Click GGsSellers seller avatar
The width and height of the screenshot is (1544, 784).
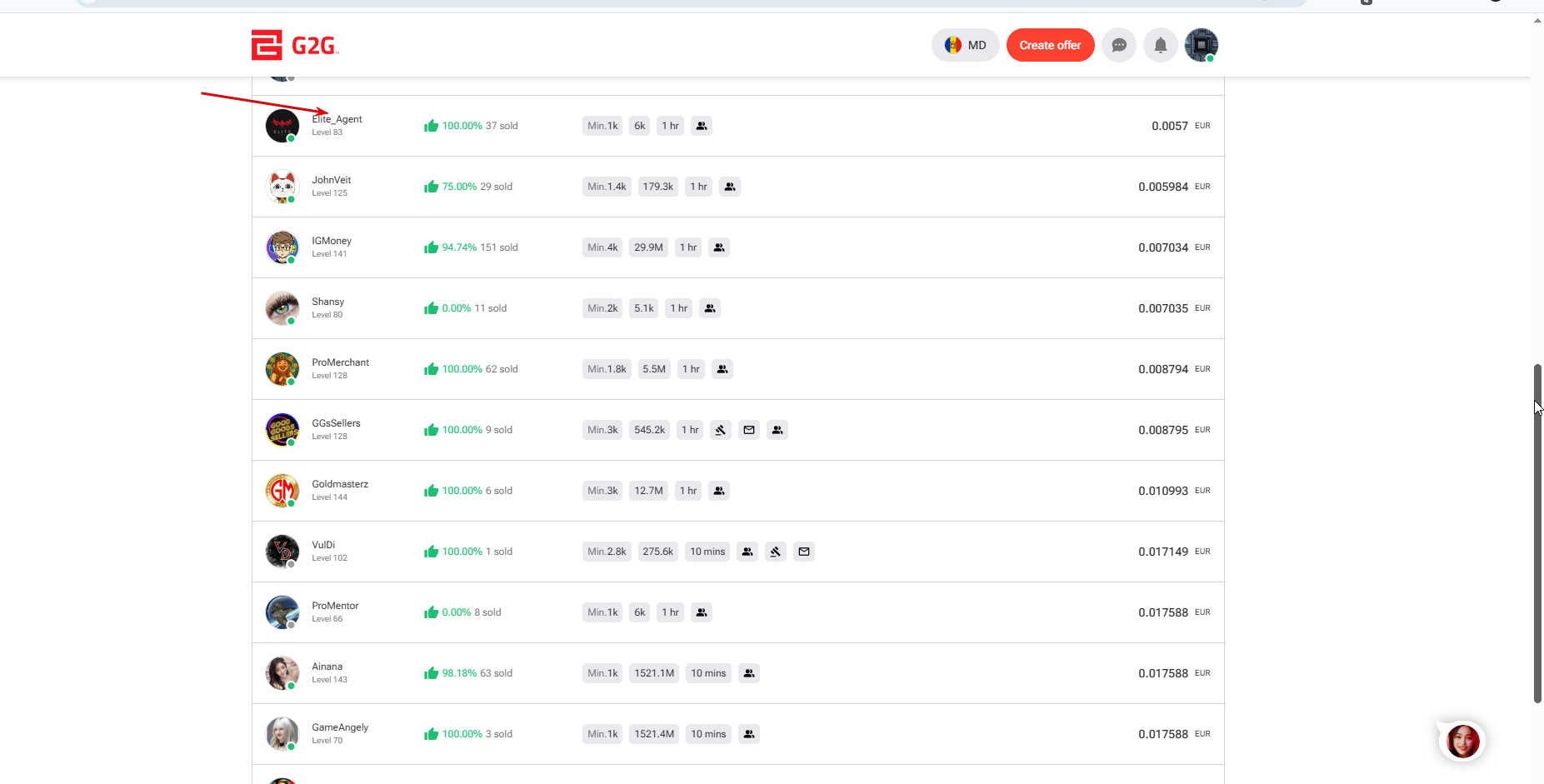[282, 430]
